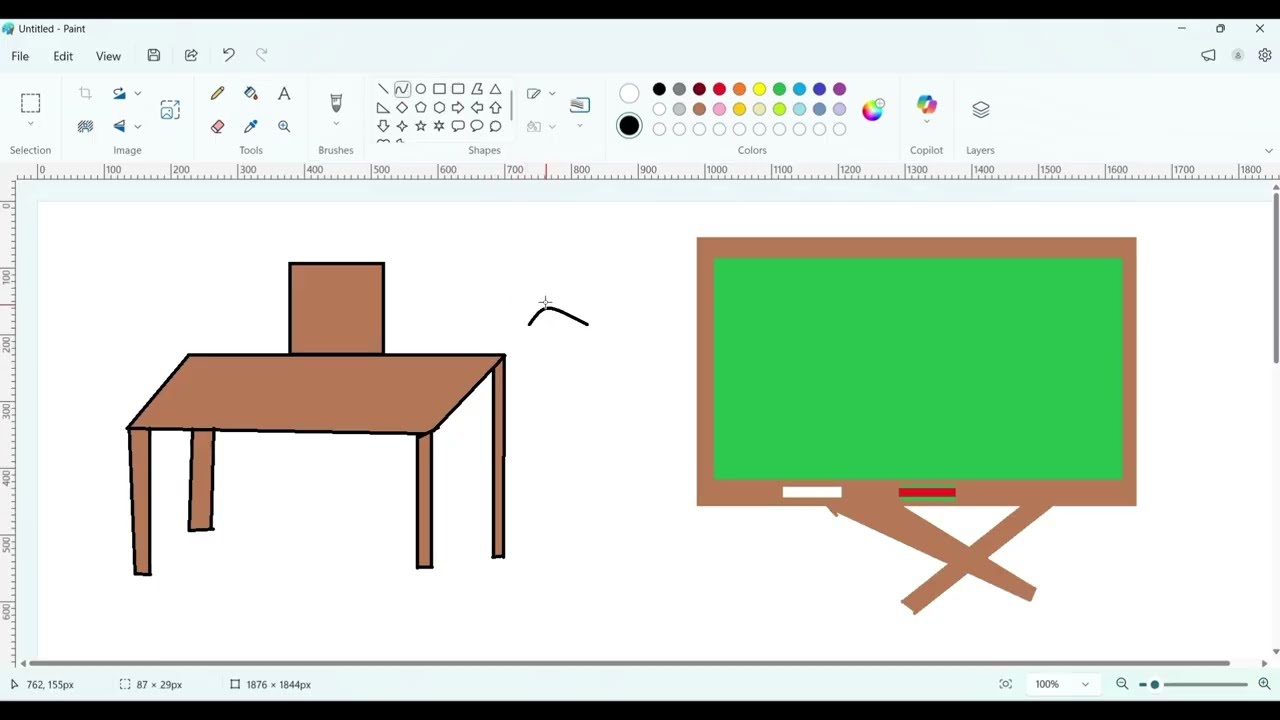Select the Five-point star shape
This screenshot has width=1280, height=720.
pyautogui.click(x=421, y=126)
